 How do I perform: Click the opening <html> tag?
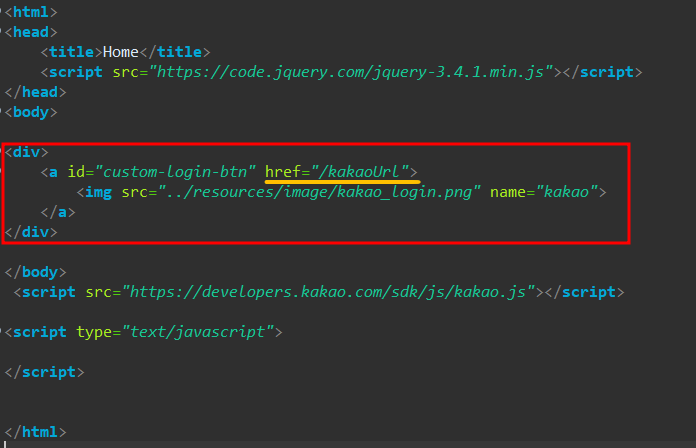click(x=31, y=12)
